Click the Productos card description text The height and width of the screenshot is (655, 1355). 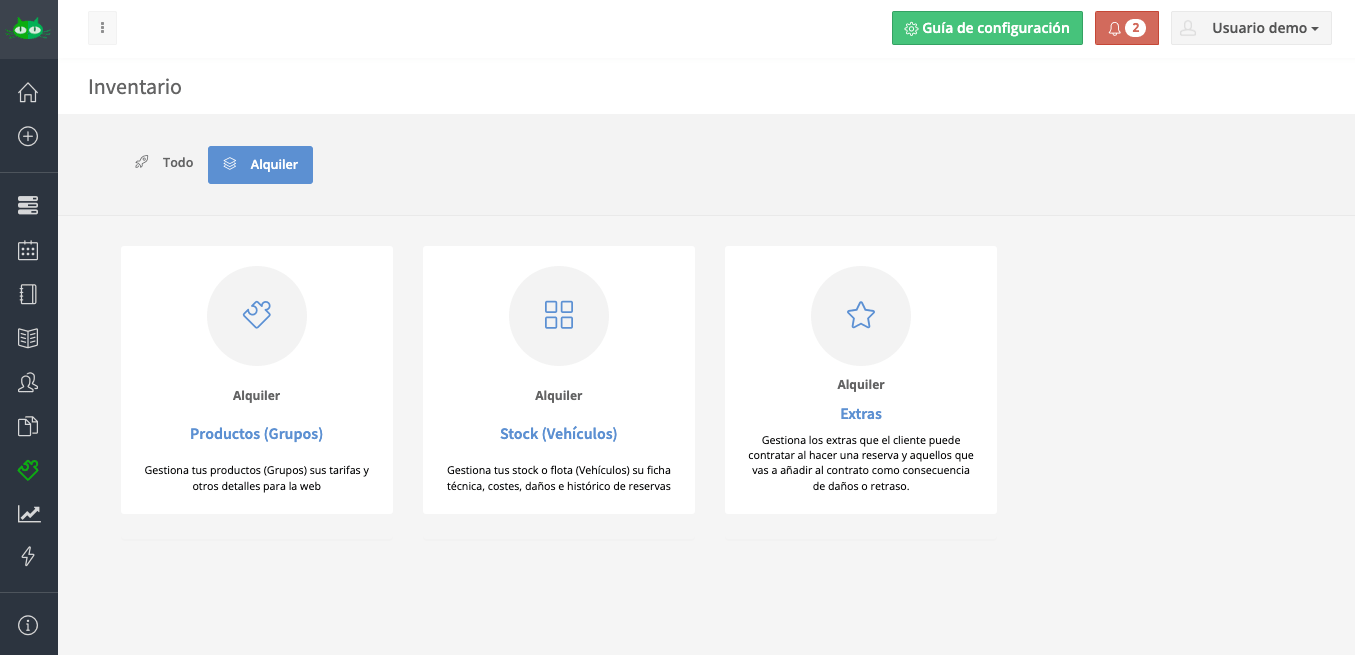[257, 478]
